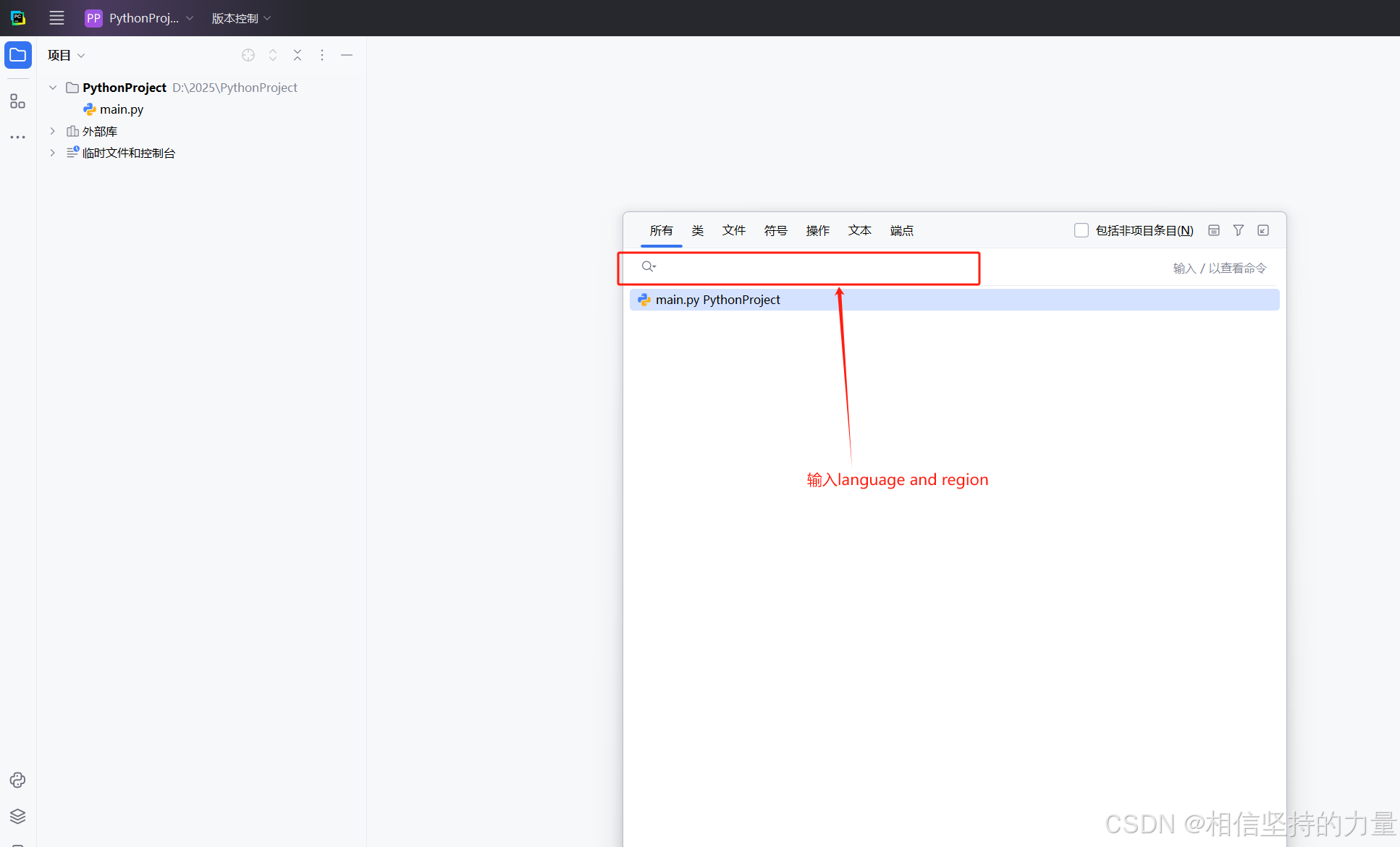Open the More tool windows ellipsis
Viewport: 1400px width, 847px height.
click(18, 137)
